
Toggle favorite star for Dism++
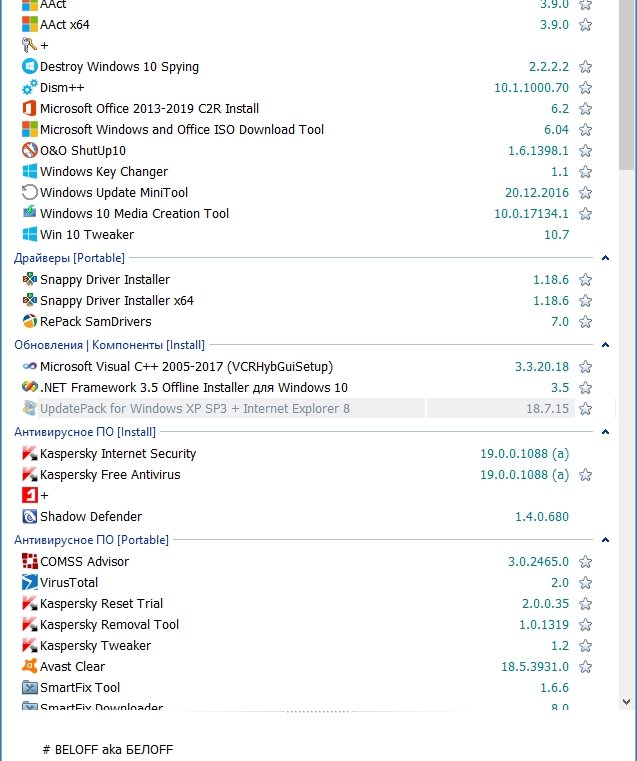click(x=586, y=87)
